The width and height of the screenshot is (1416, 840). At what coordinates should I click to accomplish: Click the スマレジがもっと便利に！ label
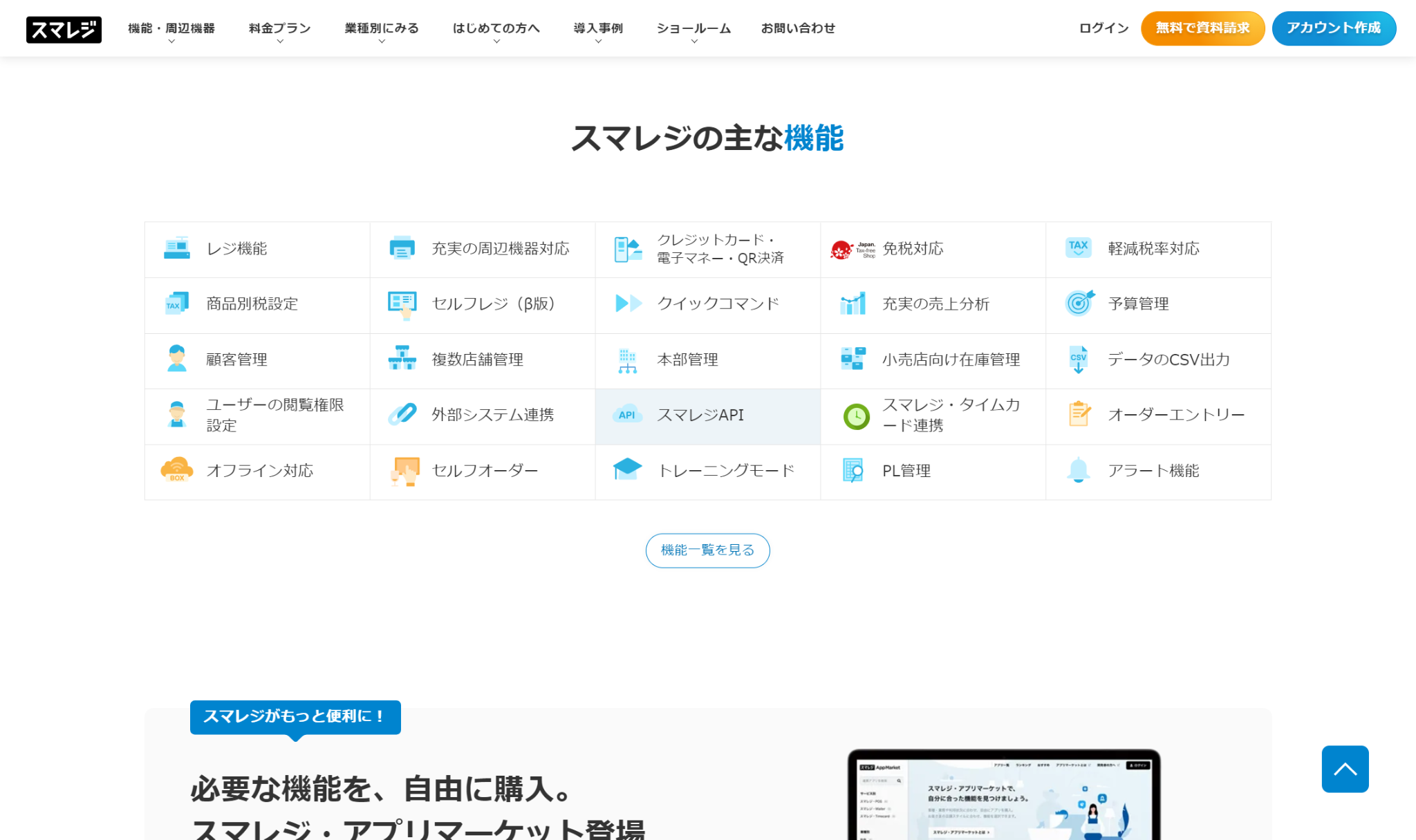coord(295,716)
